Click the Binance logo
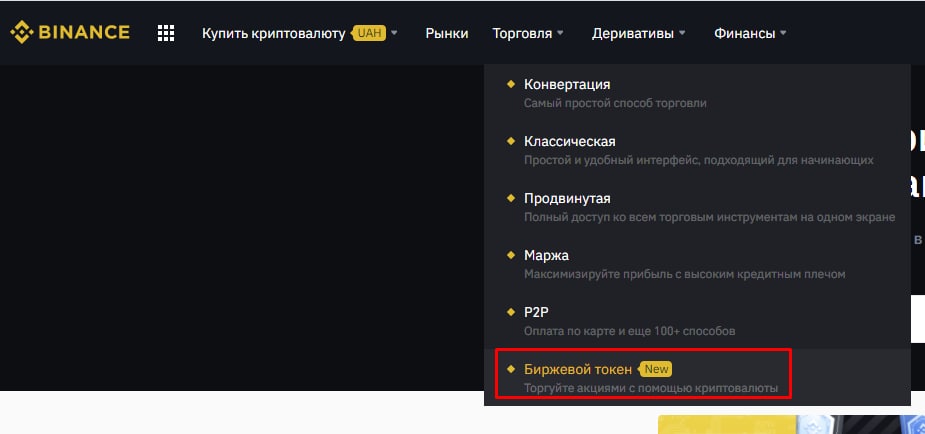The height and width of the screenshot is (434, 925). click(x=70, y=32)
